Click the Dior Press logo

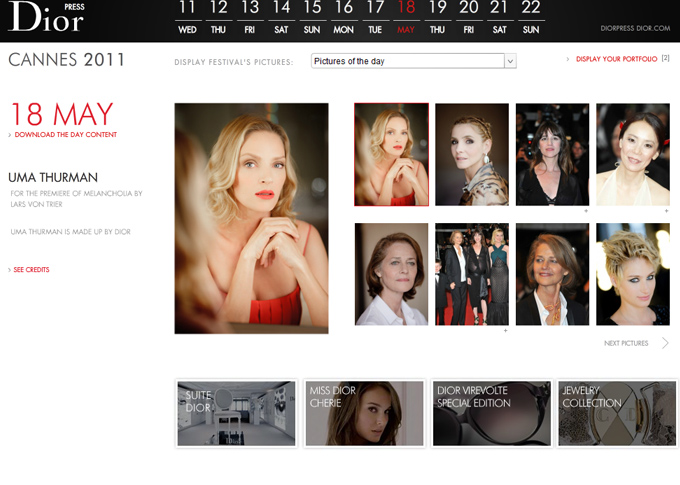46,17
